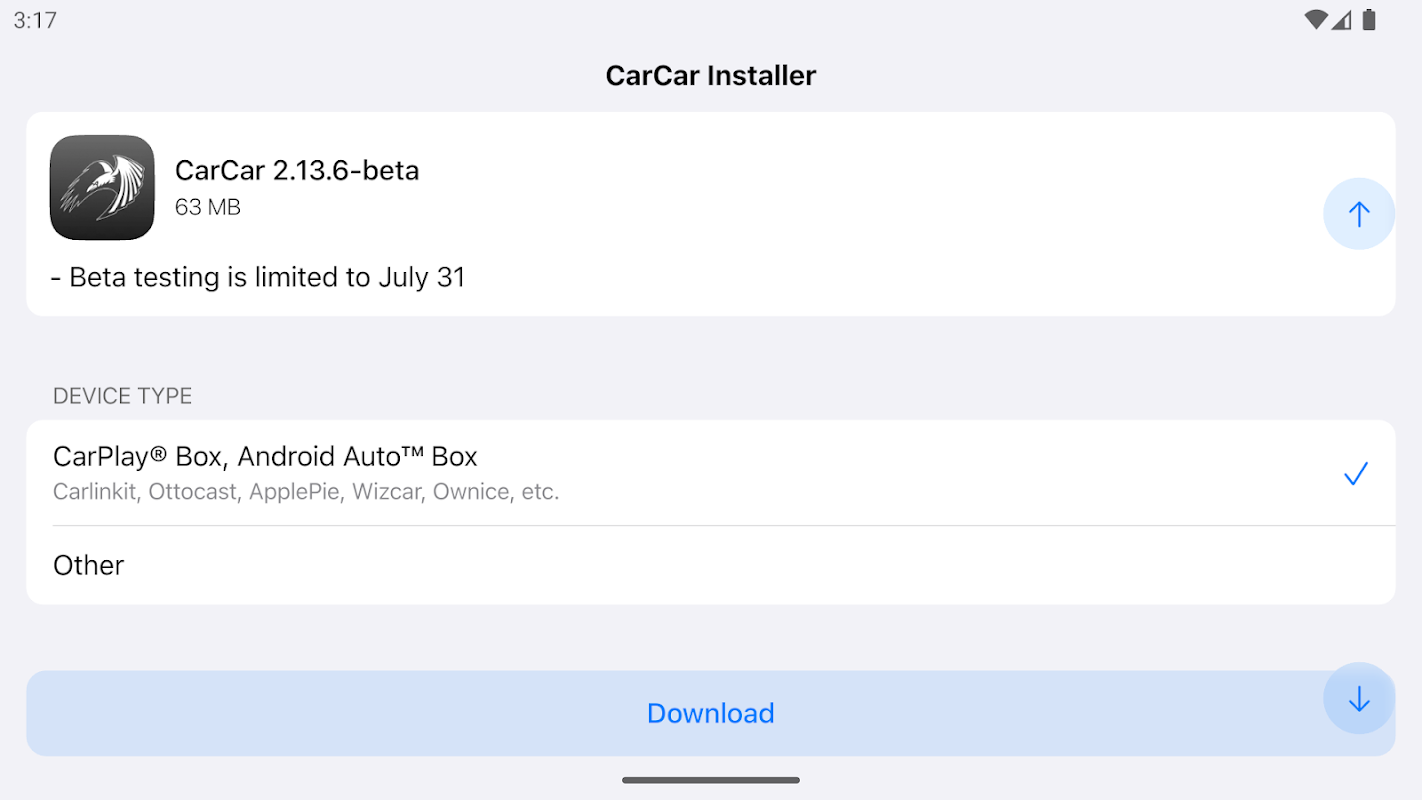The image size is (1422, 800).
Task: Tap the CarCar eagle app icon
Action: 102,188
